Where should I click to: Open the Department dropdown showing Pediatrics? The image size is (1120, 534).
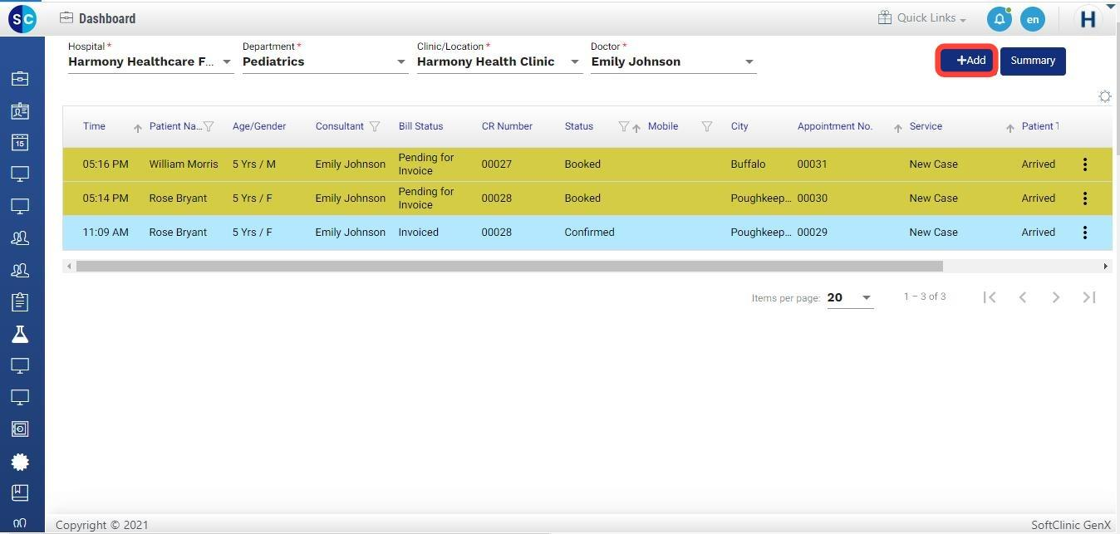tap(401, 62)
